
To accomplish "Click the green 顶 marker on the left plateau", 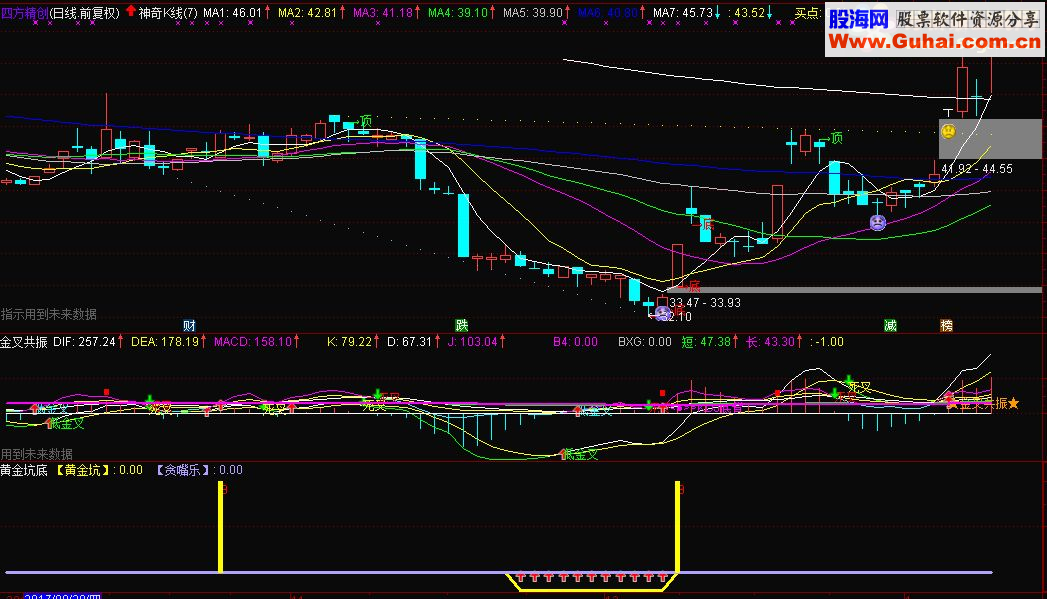I will coord(366,121).
